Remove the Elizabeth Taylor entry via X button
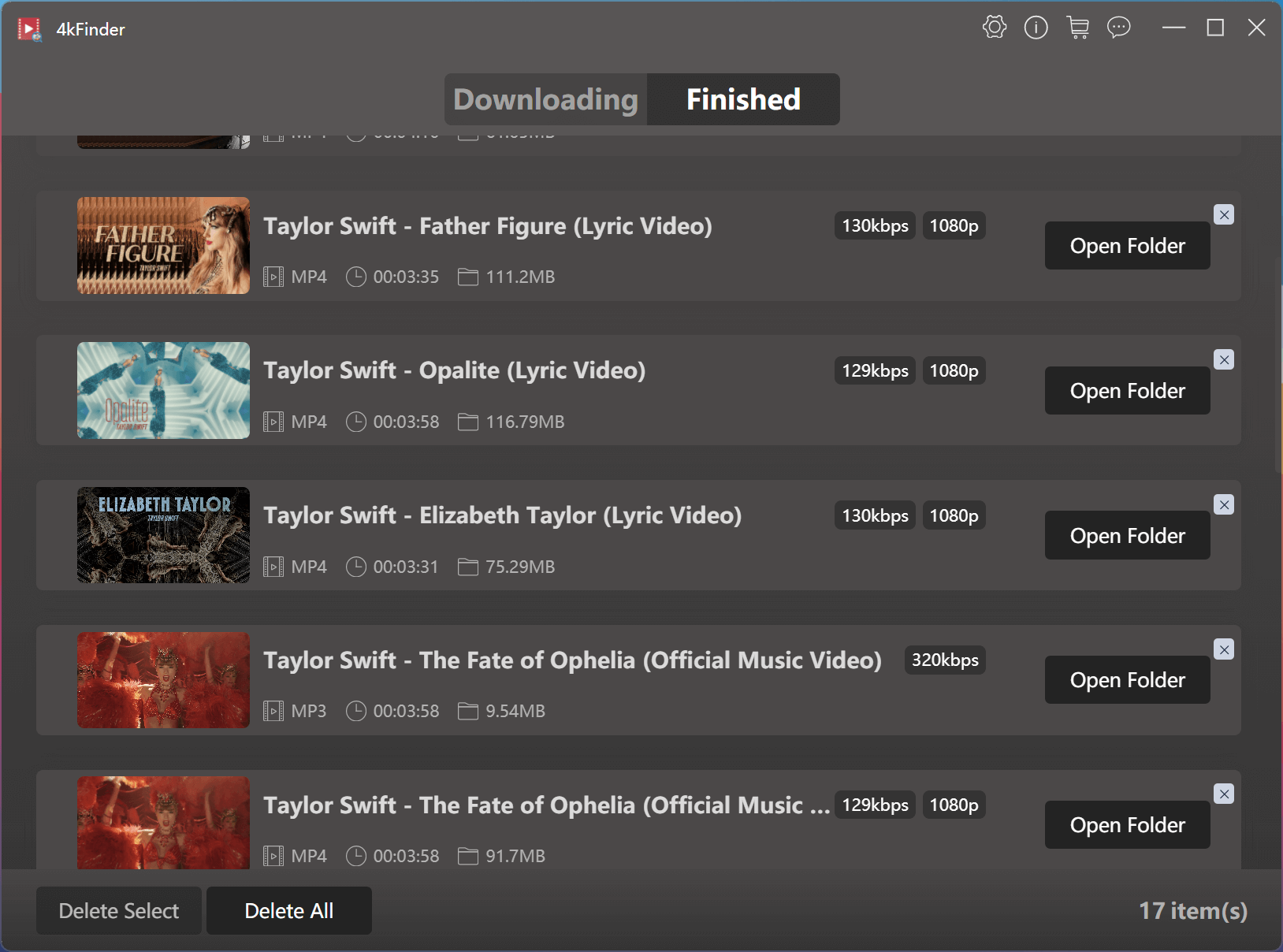The width and height of the screenshot is (1283, 952). point(1224,504)
